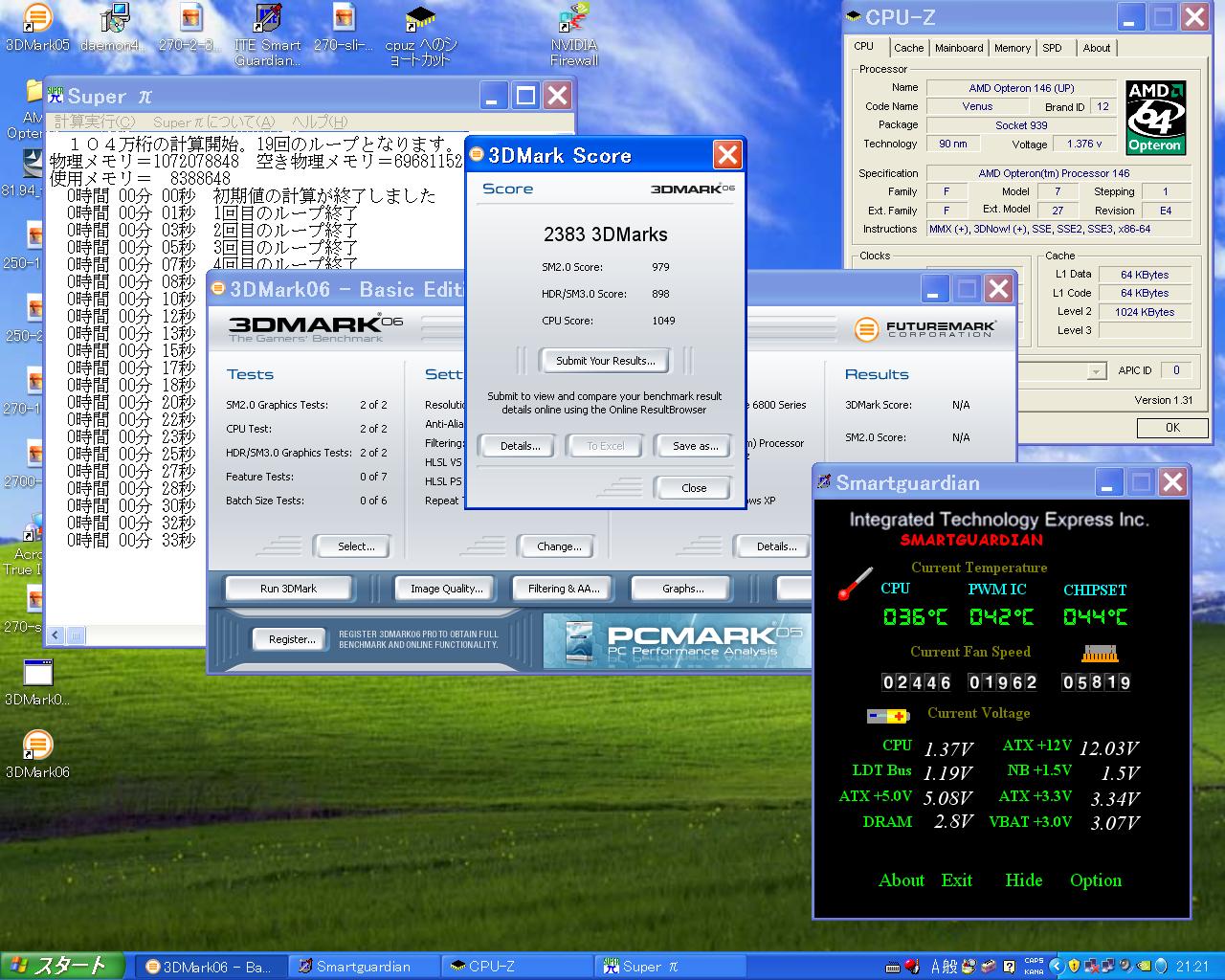Click Hide in Smartguardian
The width and height of the screenshot is (1225, 980).
tap(1023, 880)
